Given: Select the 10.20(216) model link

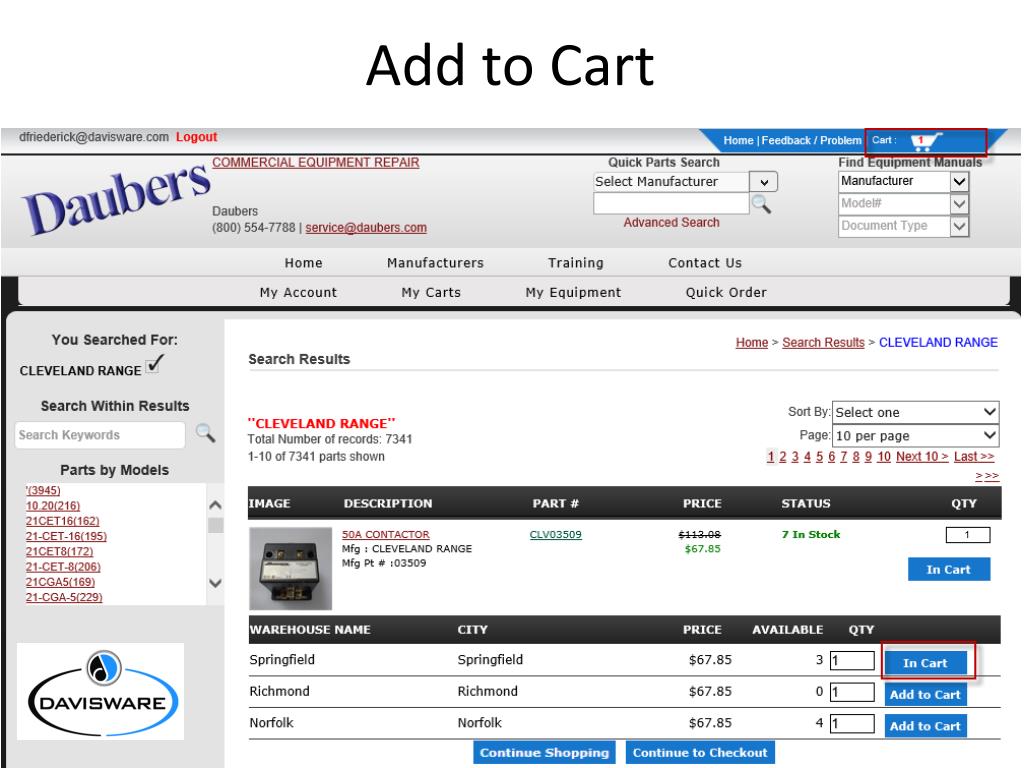Looking at the screenshot, I should tap(53, 505).
